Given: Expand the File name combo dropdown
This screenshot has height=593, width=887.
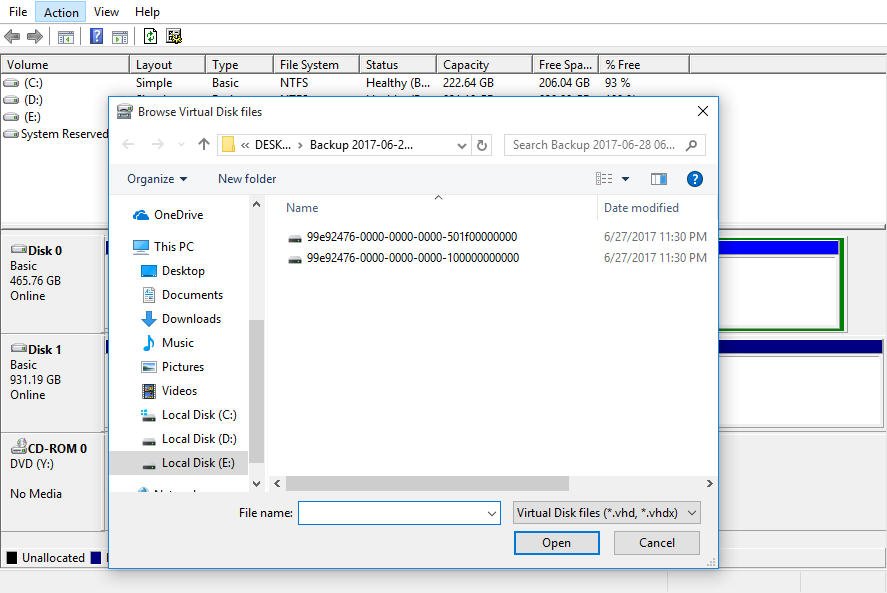Looking at the screenshot, I should tap(492, 513).
